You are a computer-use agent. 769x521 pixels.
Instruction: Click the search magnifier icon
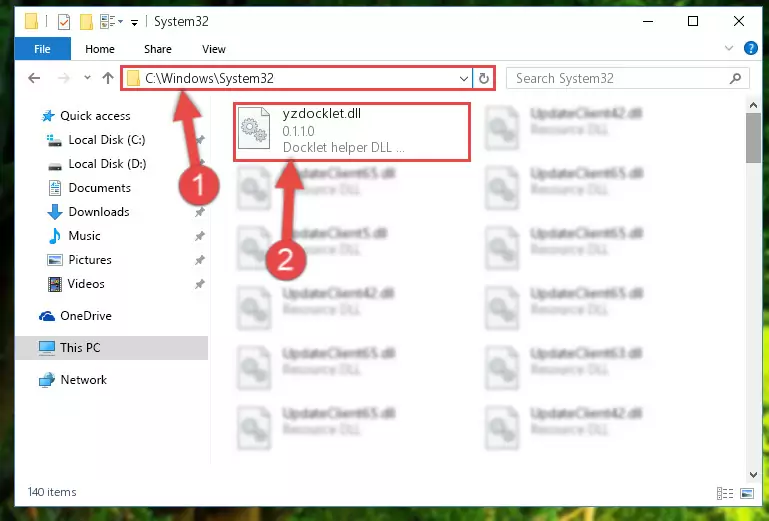(735, 78)
